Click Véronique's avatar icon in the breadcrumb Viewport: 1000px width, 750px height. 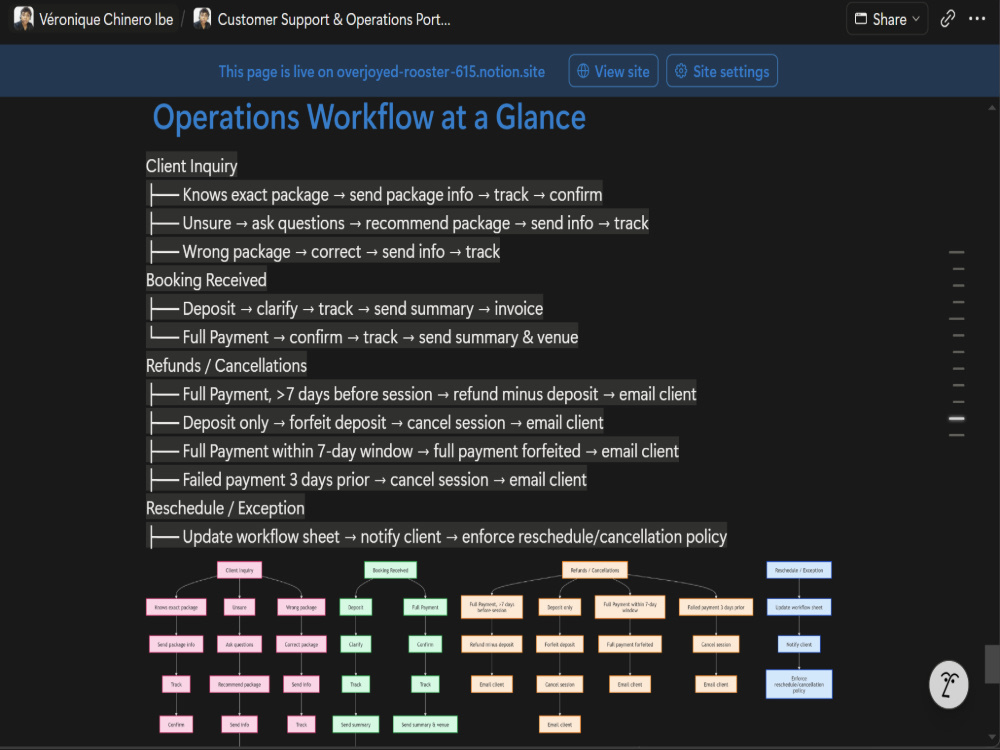24,18
